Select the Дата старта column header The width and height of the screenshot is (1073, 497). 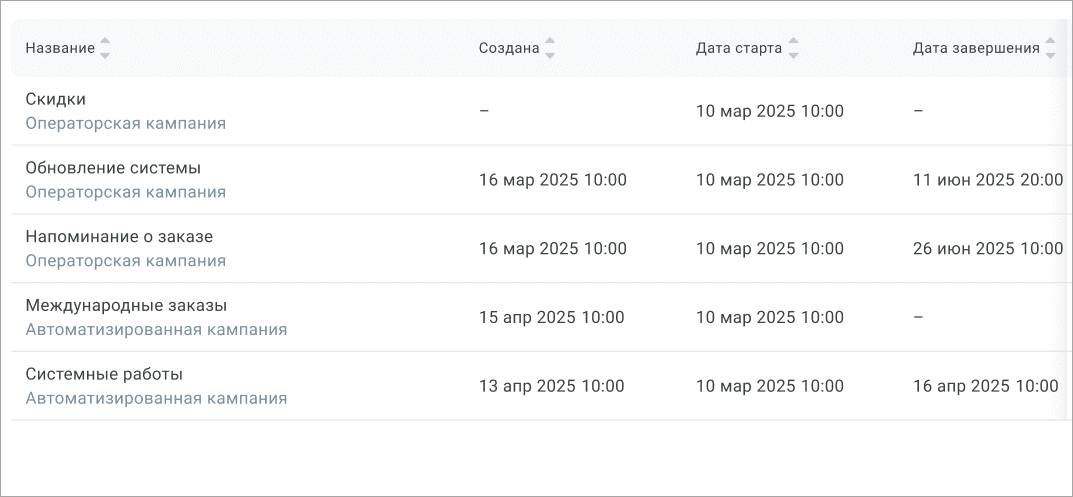point(739,48)
